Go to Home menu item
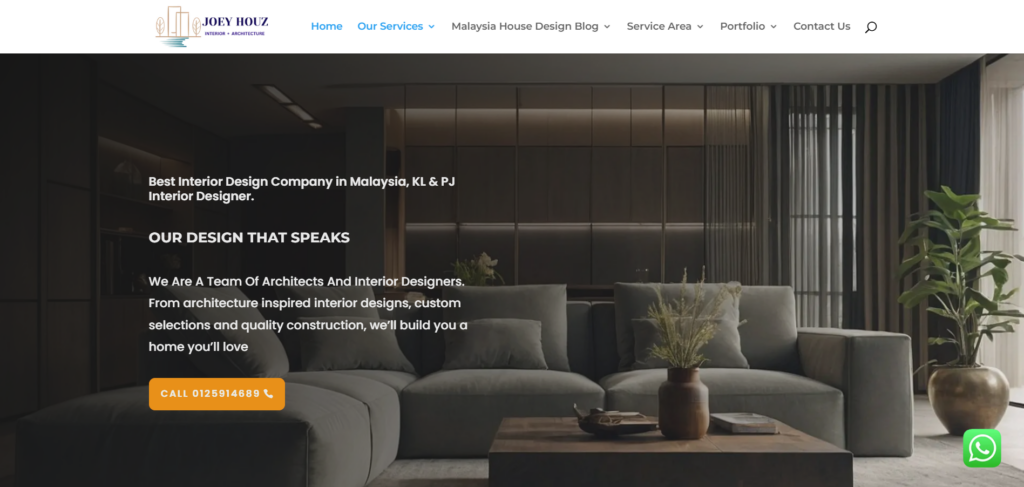The height and width of the screenshot is (487, 1024). pyautogui.click(x=327, y=26)
